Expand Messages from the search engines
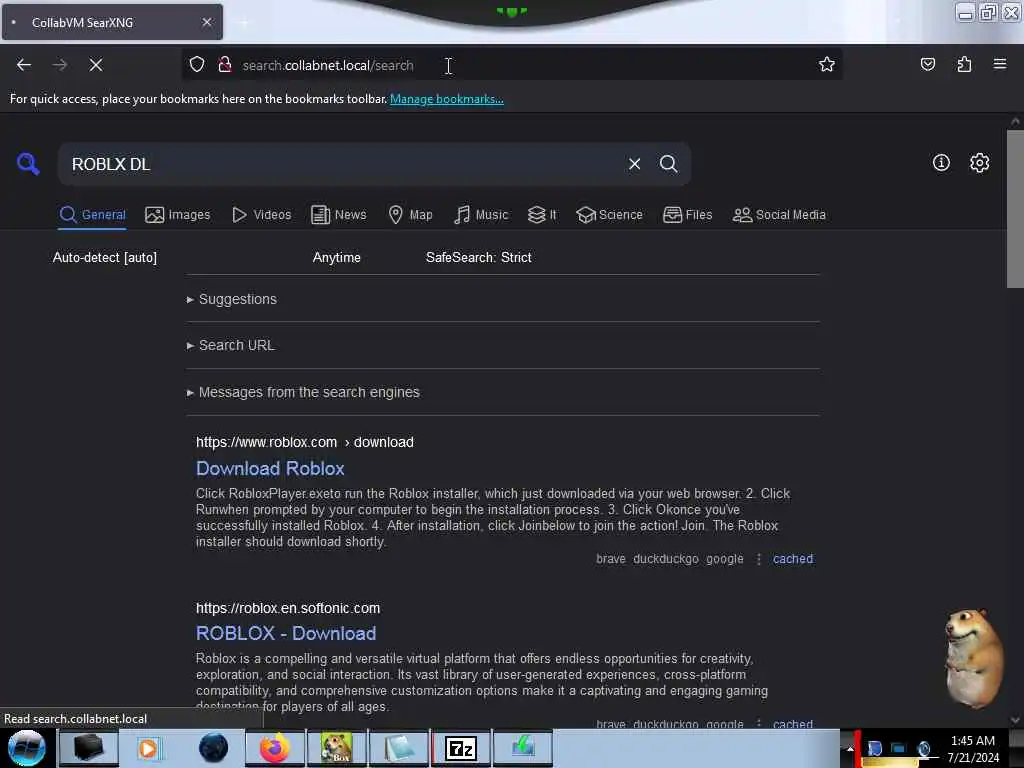The height and width of the screenshot is (768, 1024). [303, 392]
